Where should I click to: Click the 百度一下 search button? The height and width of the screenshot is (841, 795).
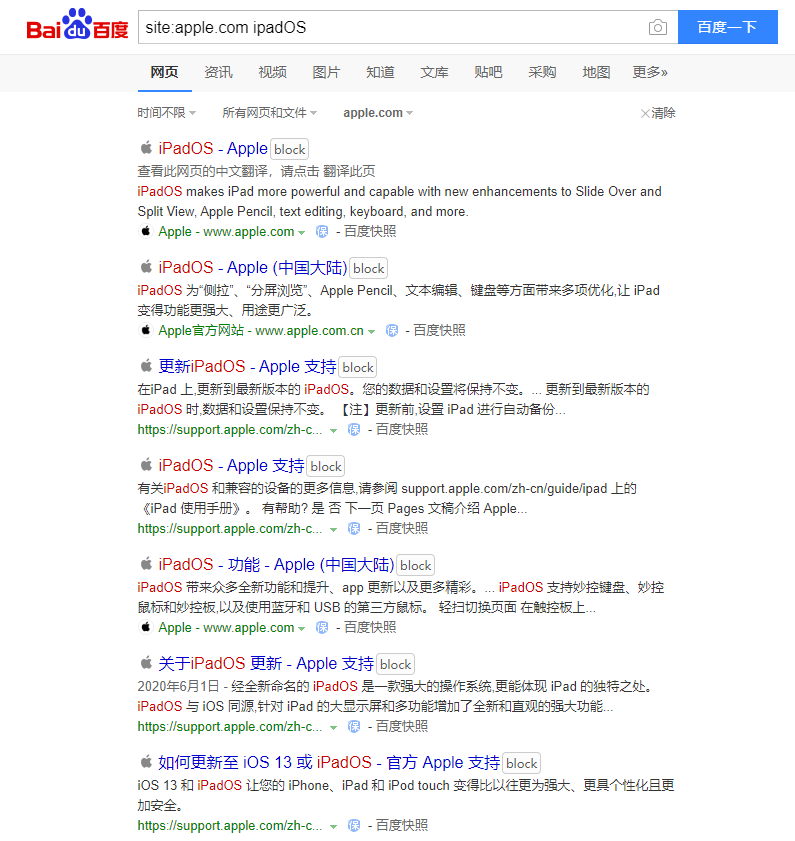click(x=727, y=27)
